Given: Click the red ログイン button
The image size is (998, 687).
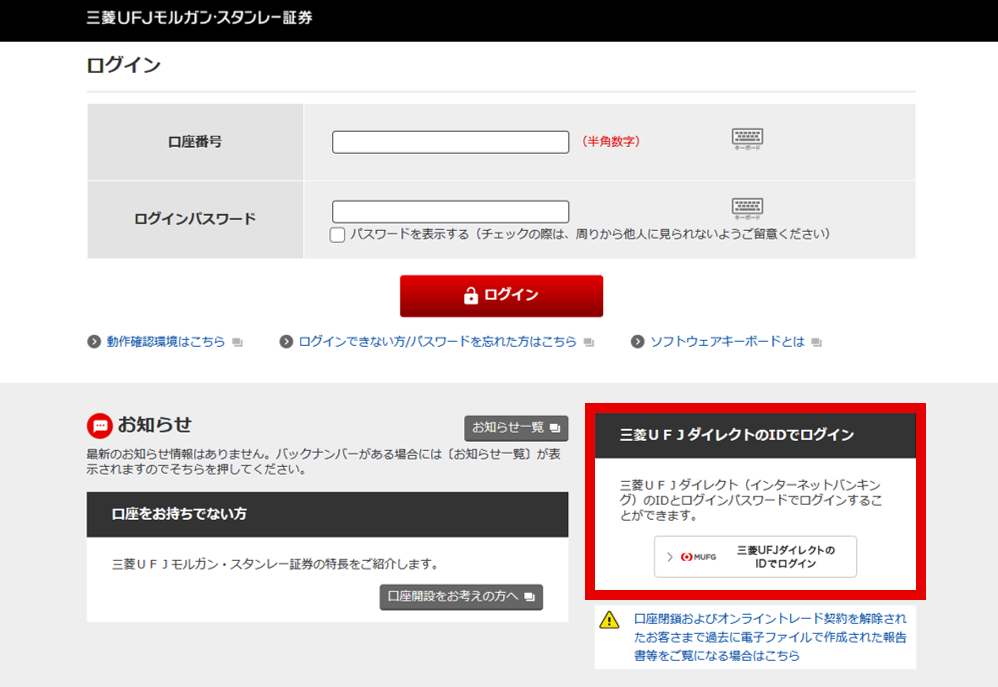Looking at the screenshot, I should point(502,296).
